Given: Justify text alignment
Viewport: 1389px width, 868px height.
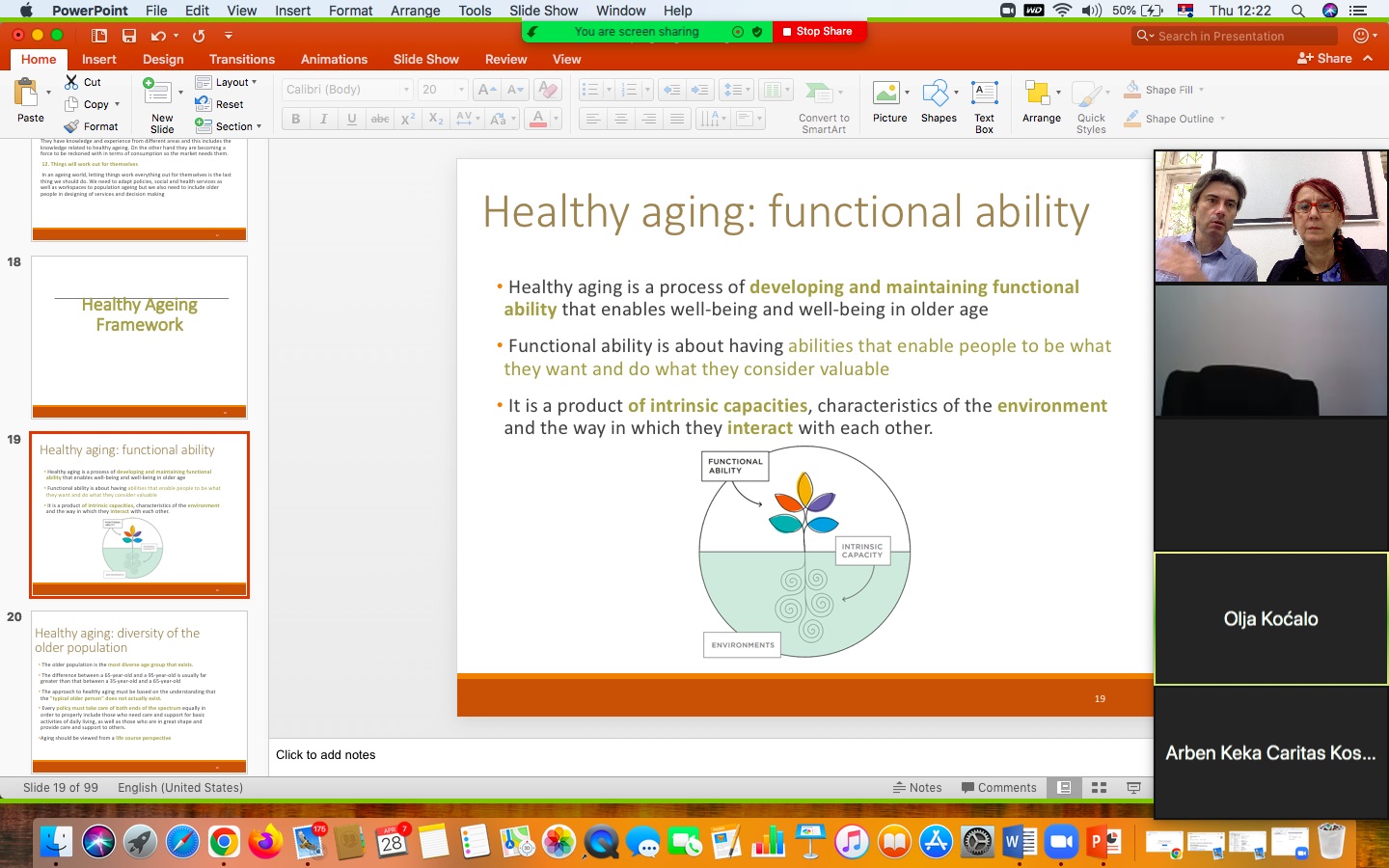Looking at the screenshot, I should 677,119.
